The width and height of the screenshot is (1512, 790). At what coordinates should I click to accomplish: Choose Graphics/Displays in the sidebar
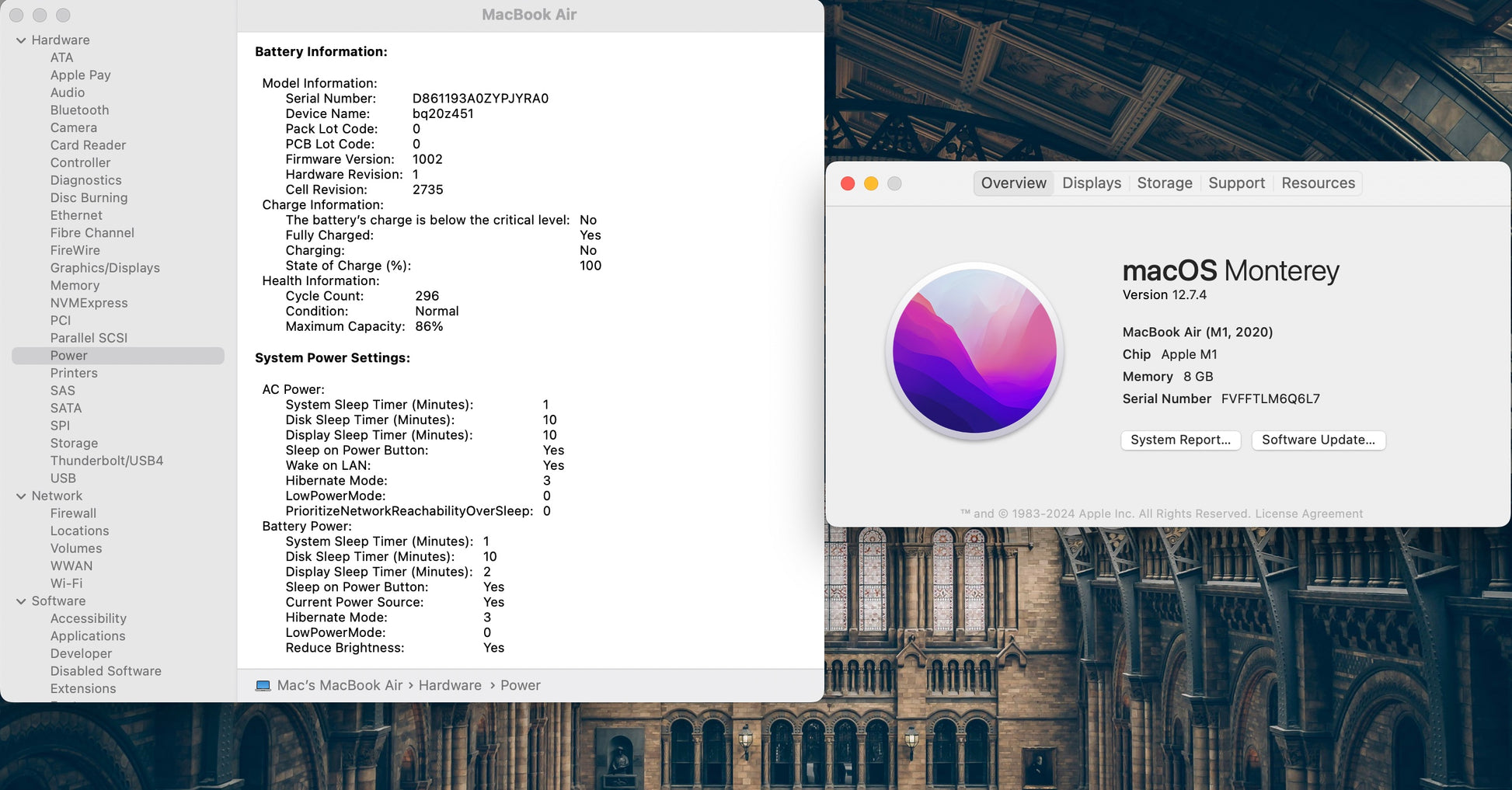point(105,268)
